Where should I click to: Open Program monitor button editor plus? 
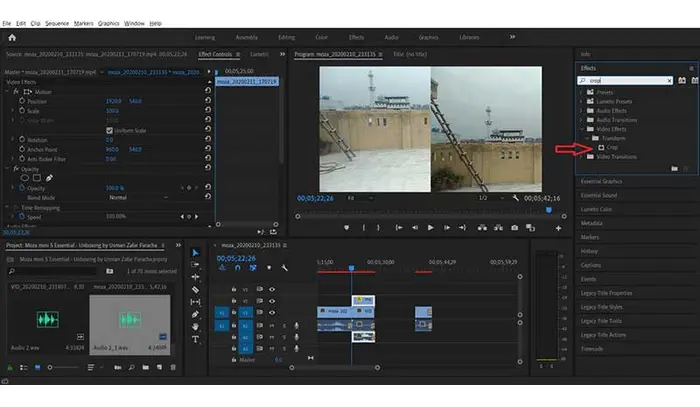pos(558,228)
